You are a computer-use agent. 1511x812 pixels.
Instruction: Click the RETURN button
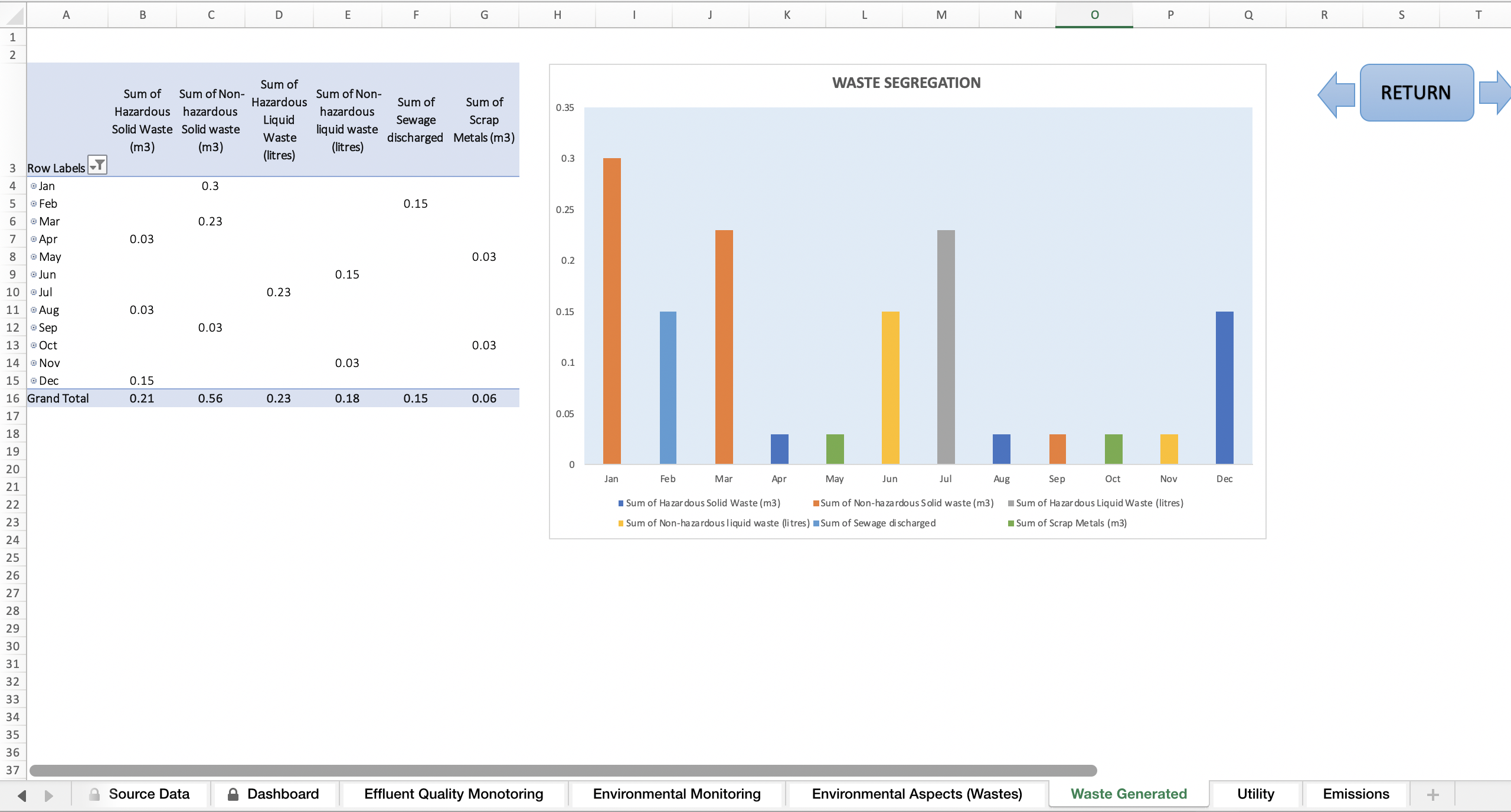(1417, 93)
